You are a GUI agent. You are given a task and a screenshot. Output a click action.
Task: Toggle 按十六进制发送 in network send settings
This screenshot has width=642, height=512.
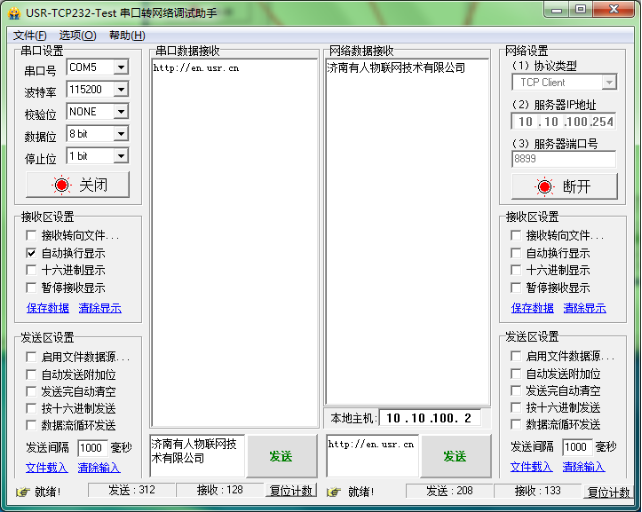[517, 408]
